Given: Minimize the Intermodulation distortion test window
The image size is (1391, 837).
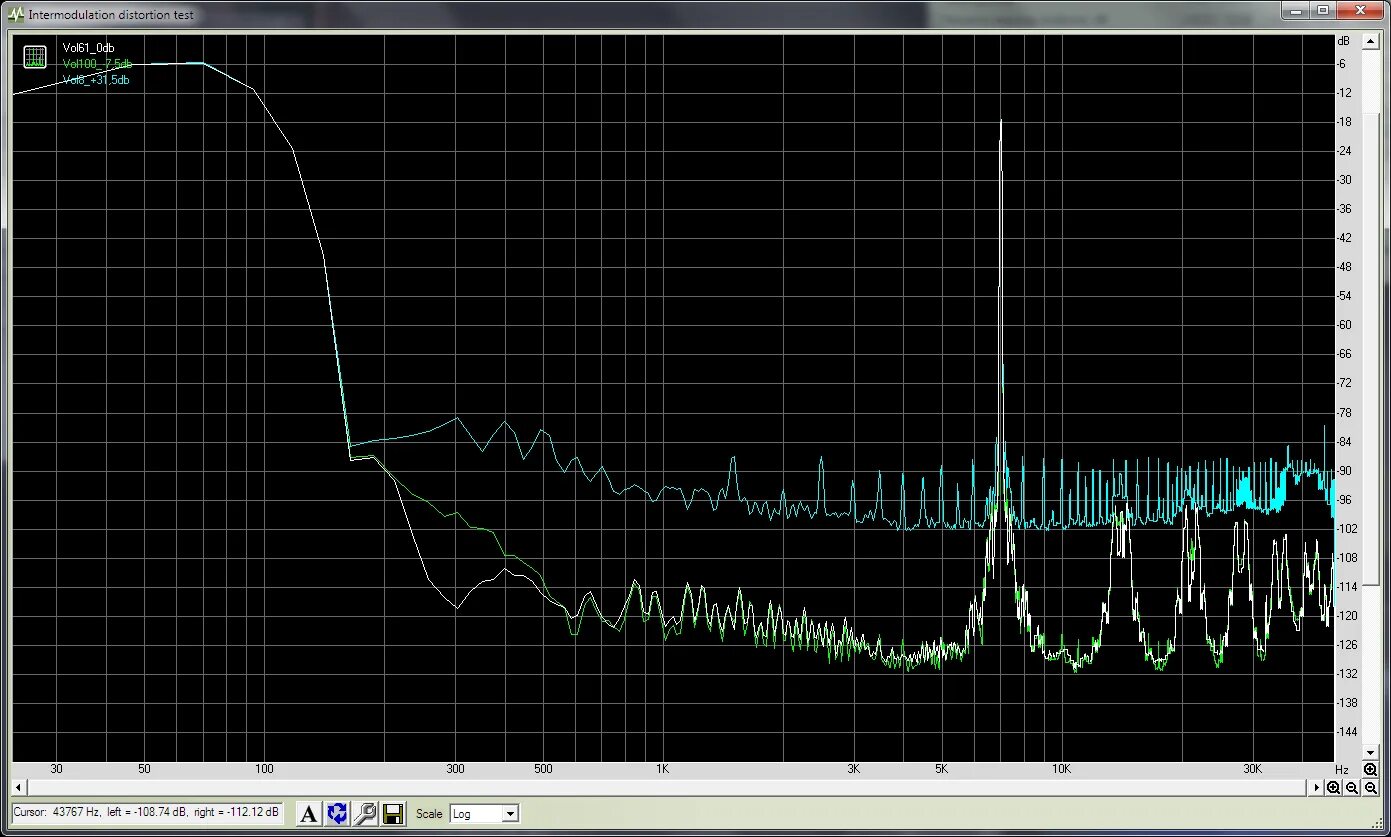Looking at the screenshot, I should coord(1296,10).
